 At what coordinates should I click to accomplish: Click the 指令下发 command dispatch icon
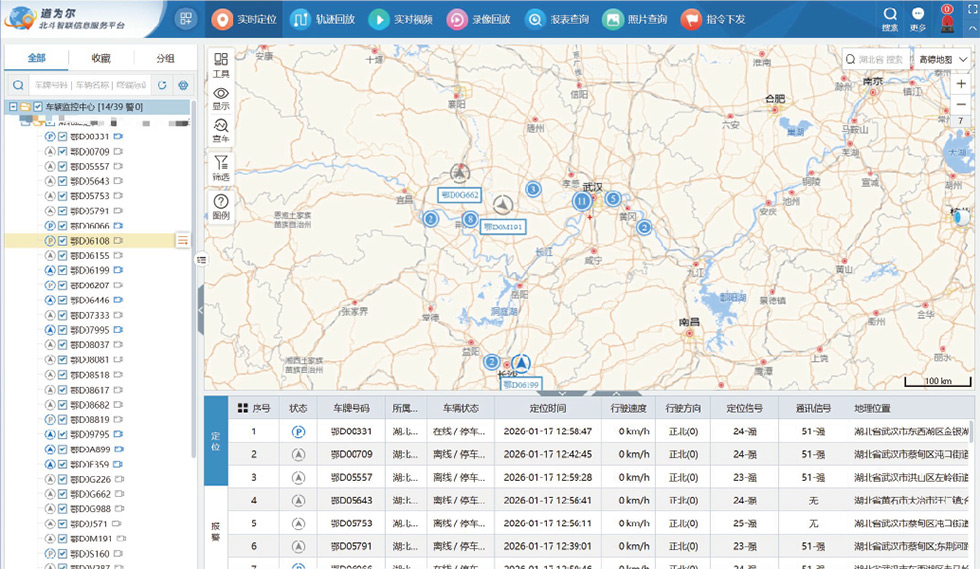691,19
